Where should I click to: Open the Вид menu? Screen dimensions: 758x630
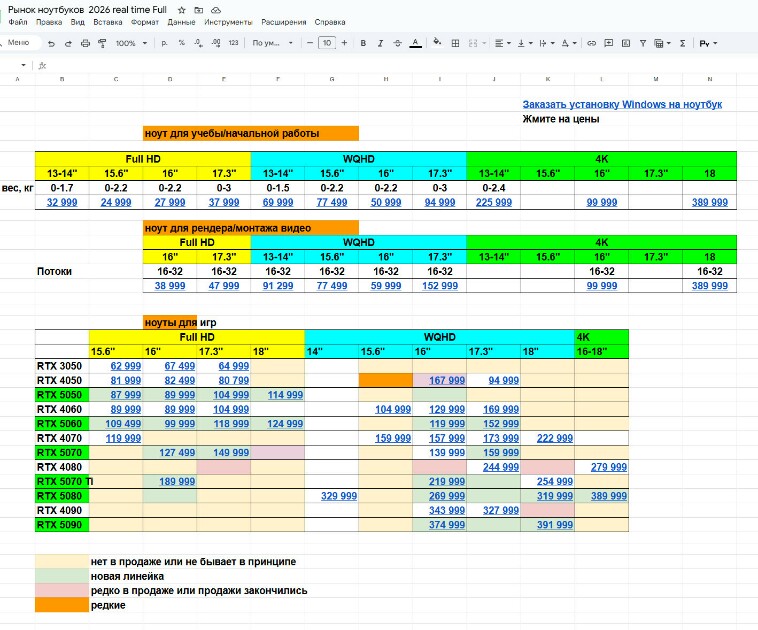pos(77,22)
